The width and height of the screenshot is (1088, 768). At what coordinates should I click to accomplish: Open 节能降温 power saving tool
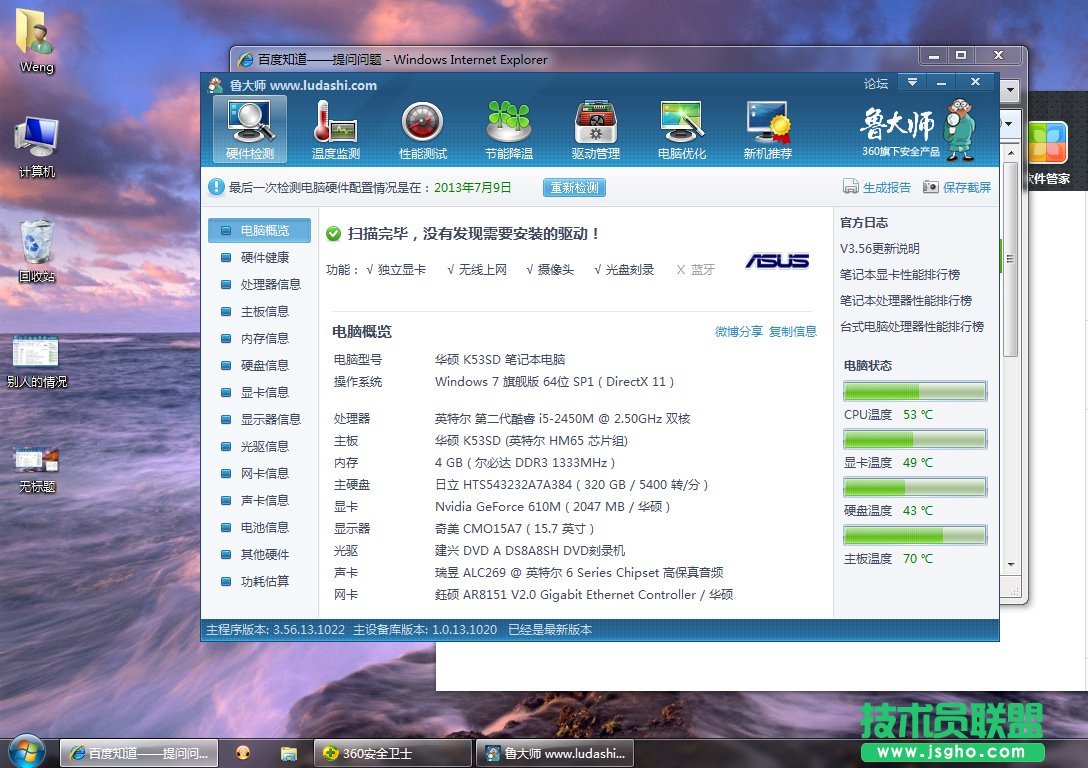pos(510,128)
